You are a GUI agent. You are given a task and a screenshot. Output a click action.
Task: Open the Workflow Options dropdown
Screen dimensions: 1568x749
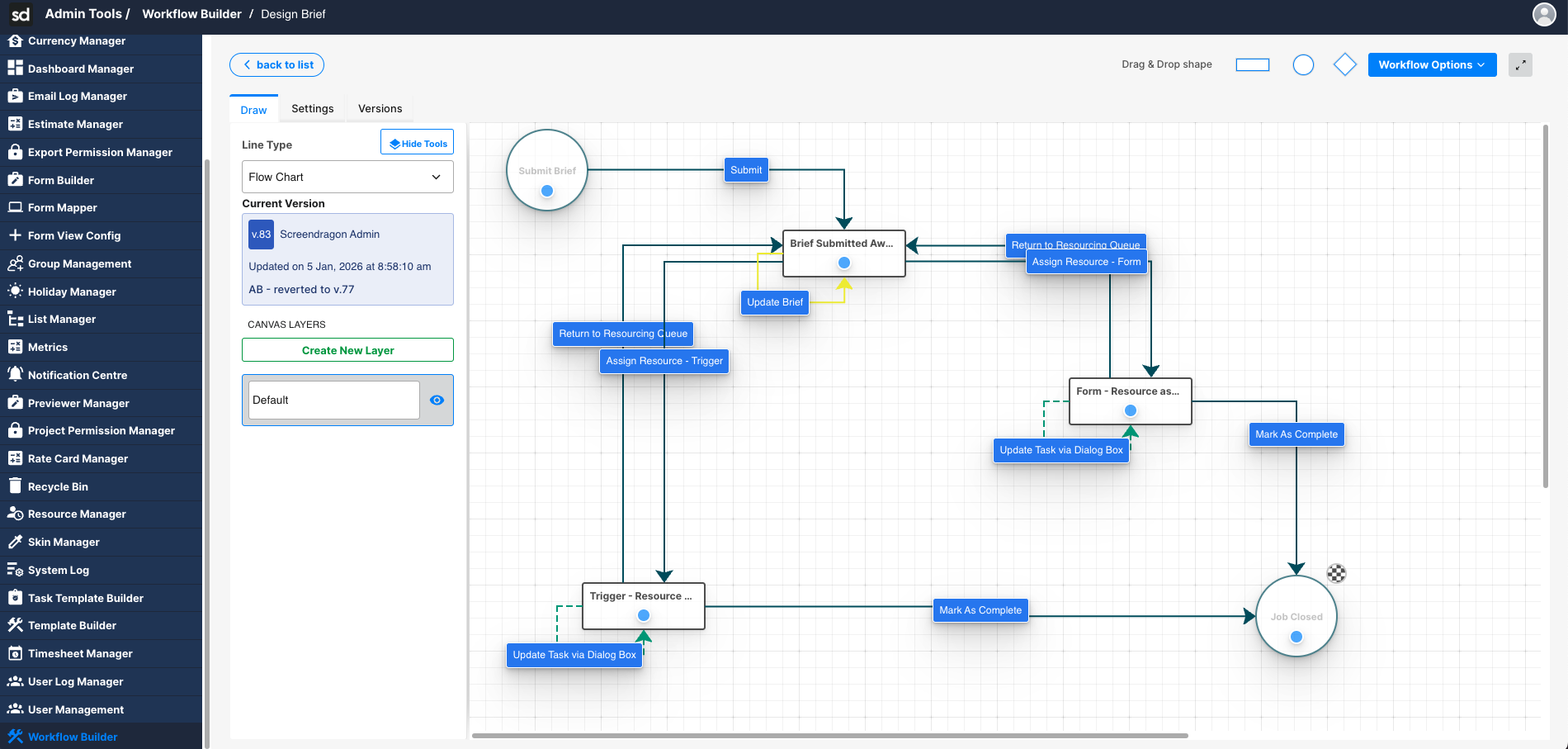pos(1432,64)
